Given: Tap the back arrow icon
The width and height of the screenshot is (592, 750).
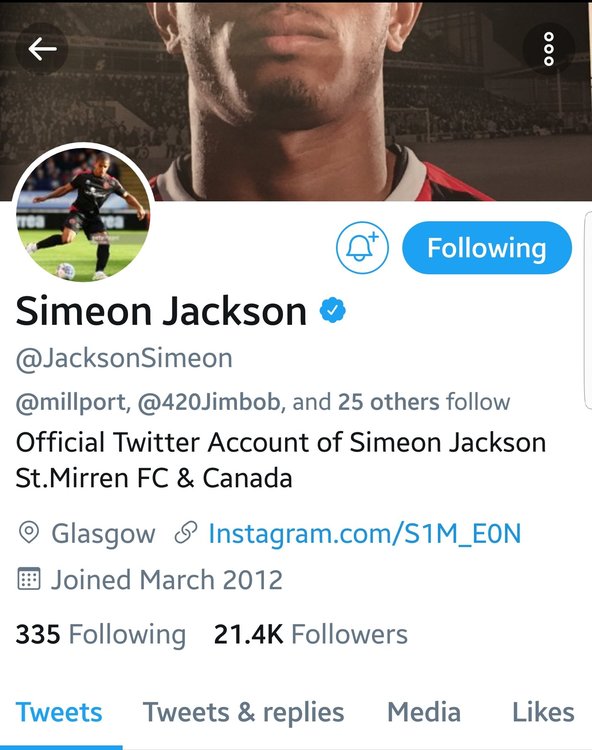Looking at the screenshot, I should [42, 49].
